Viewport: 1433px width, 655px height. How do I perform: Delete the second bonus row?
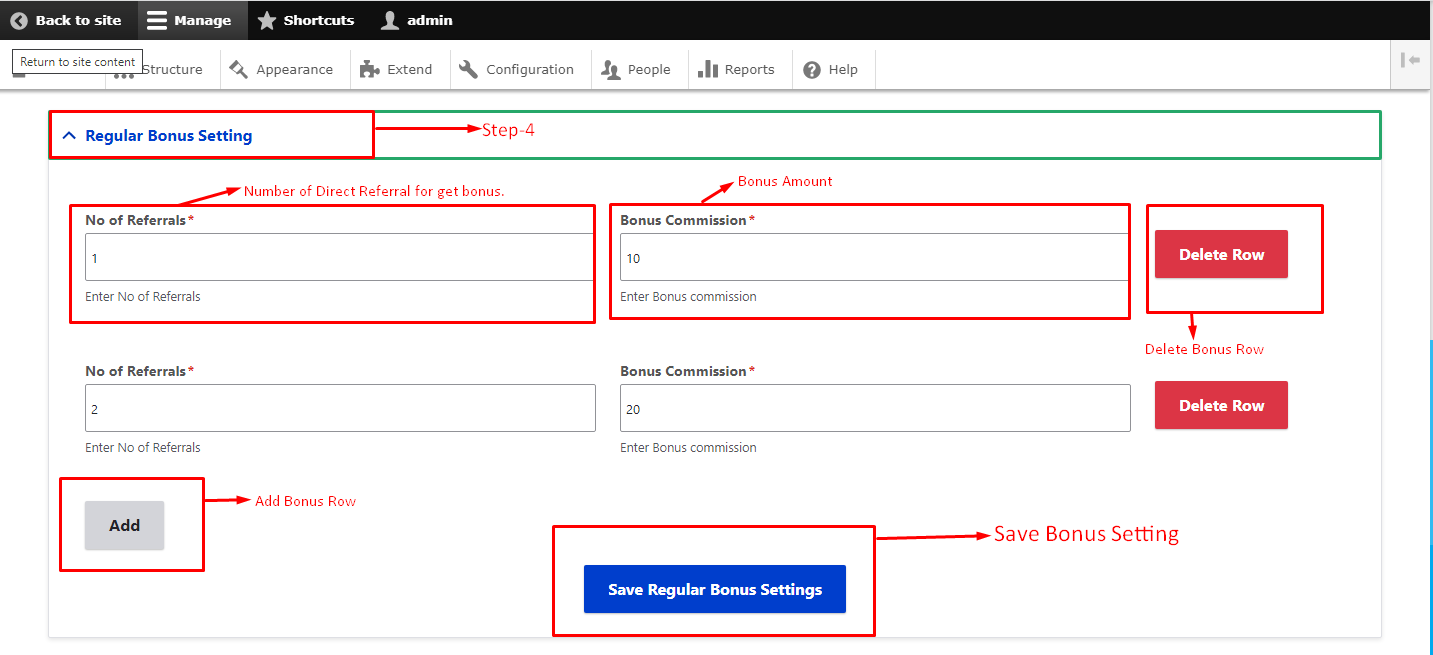tap(1221, 406)
